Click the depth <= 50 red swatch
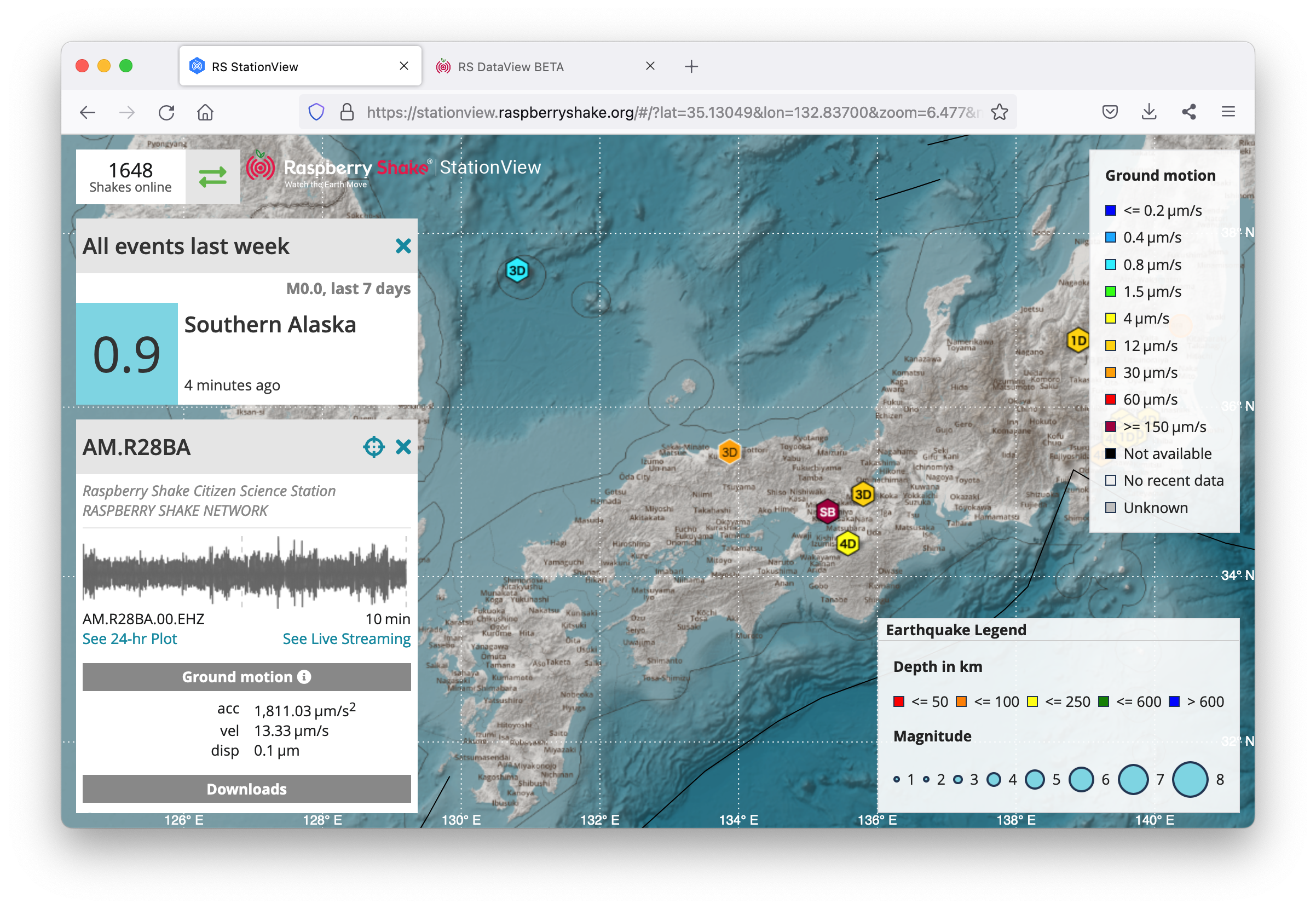Image resolution: width=1316 pixels, height=909 pixels. click(x=899, y=701)
